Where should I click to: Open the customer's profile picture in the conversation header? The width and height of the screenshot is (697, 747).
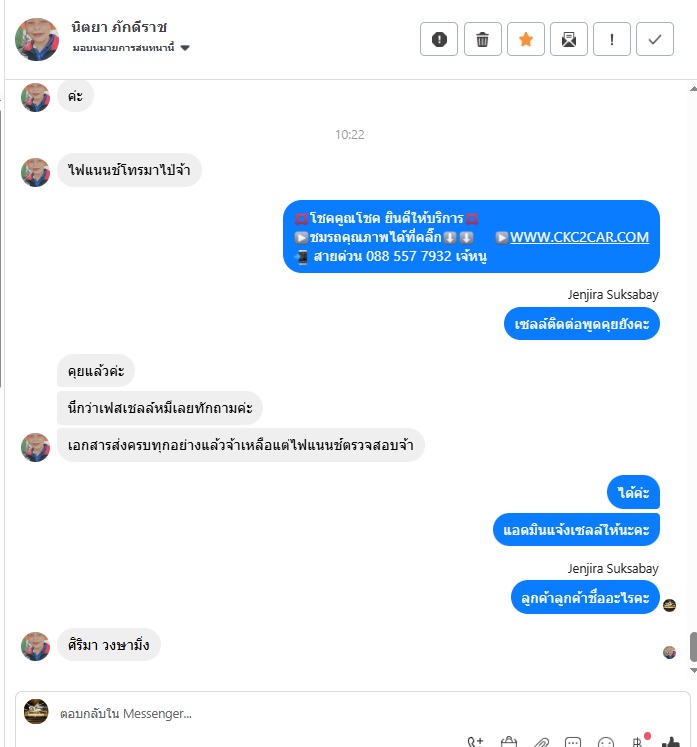coord(37,40)
